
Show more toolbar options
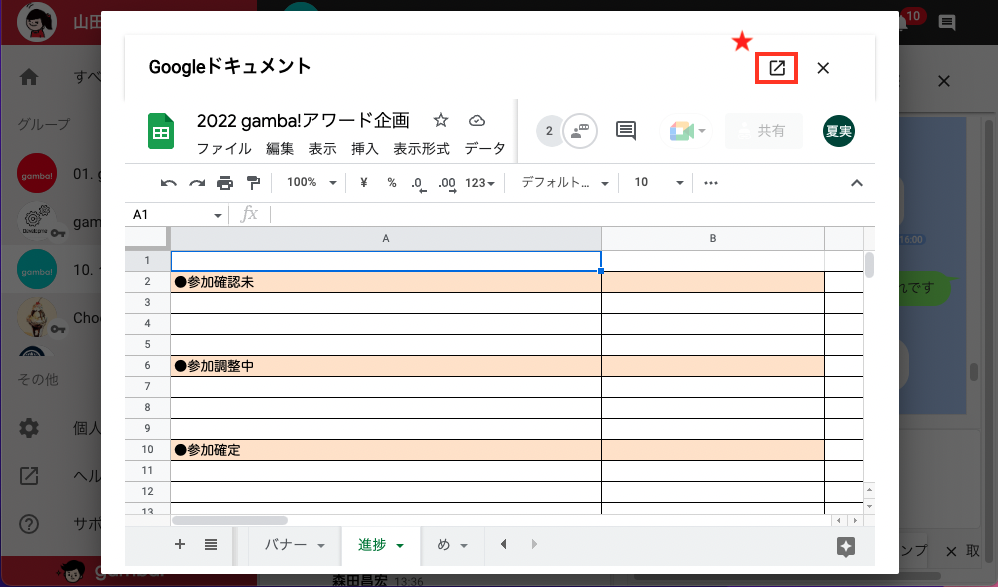[711, 183]
